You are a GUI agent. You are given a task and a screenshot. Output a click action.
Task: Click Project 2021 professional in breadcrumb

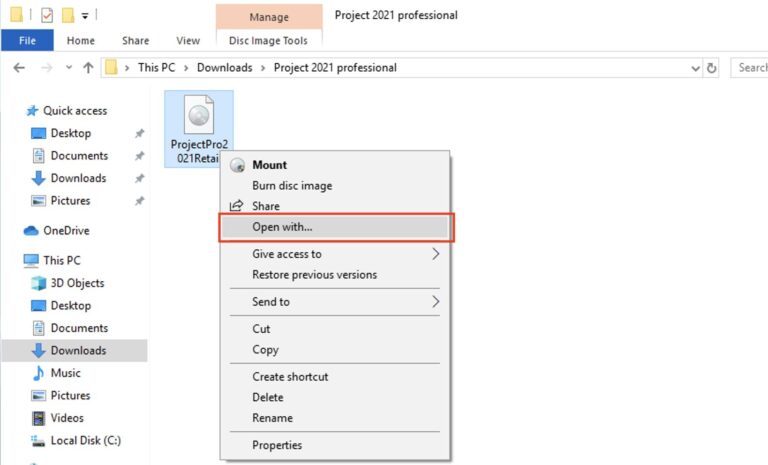(335, 68)
